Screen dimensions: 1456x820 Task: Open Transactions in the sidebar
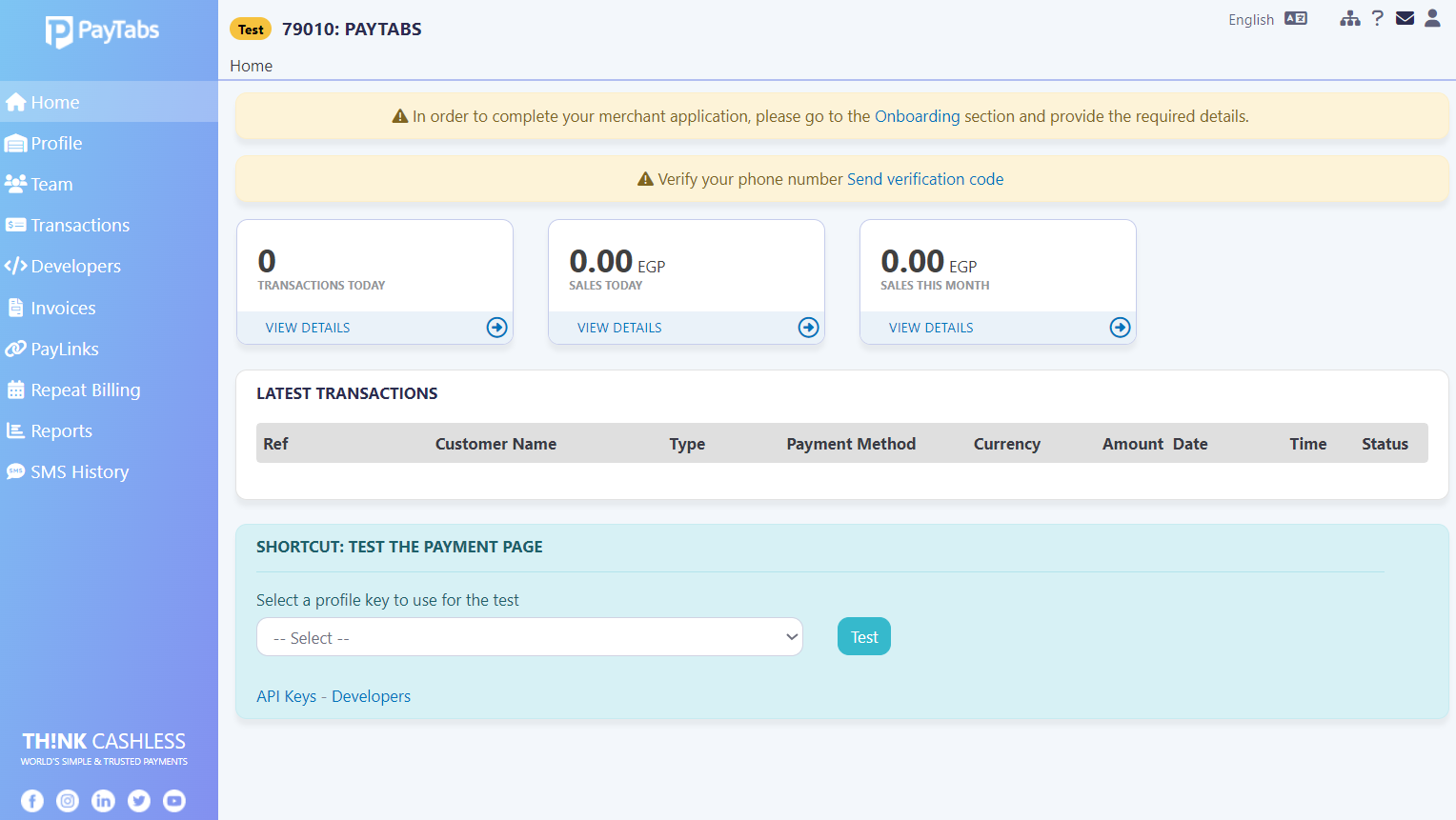click(80, 226)
